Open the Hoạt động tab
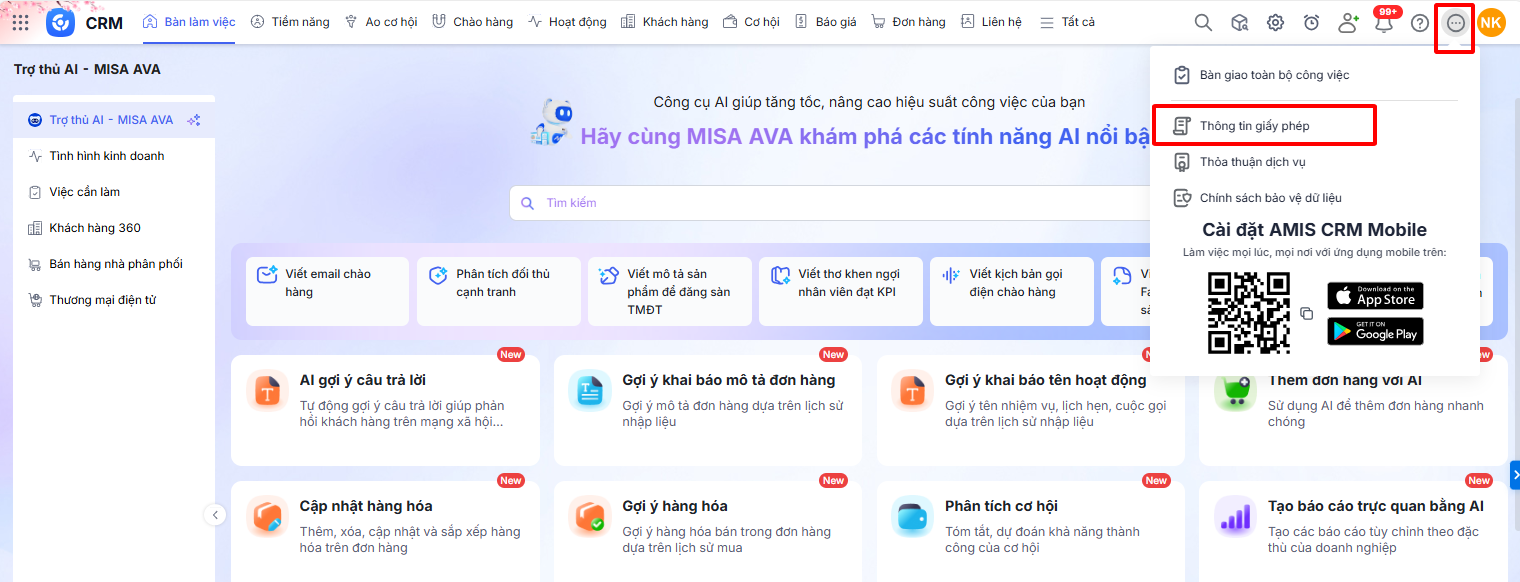This screenshot has height=582, width=1520. (x=567, y=22)
